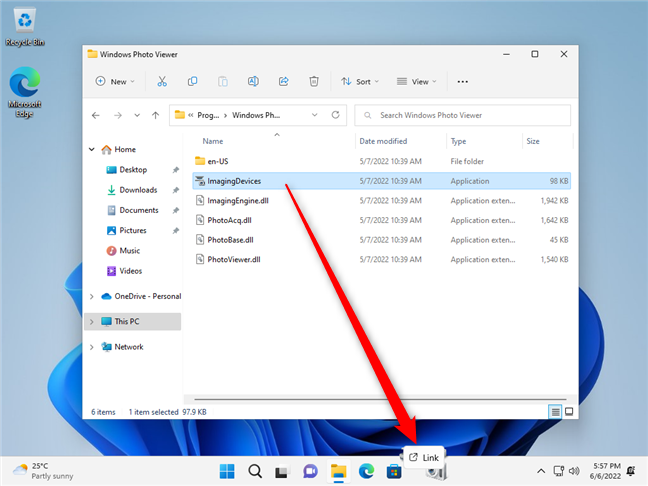
Task: Switch to details view layout icon
Action: coord(555,412)
